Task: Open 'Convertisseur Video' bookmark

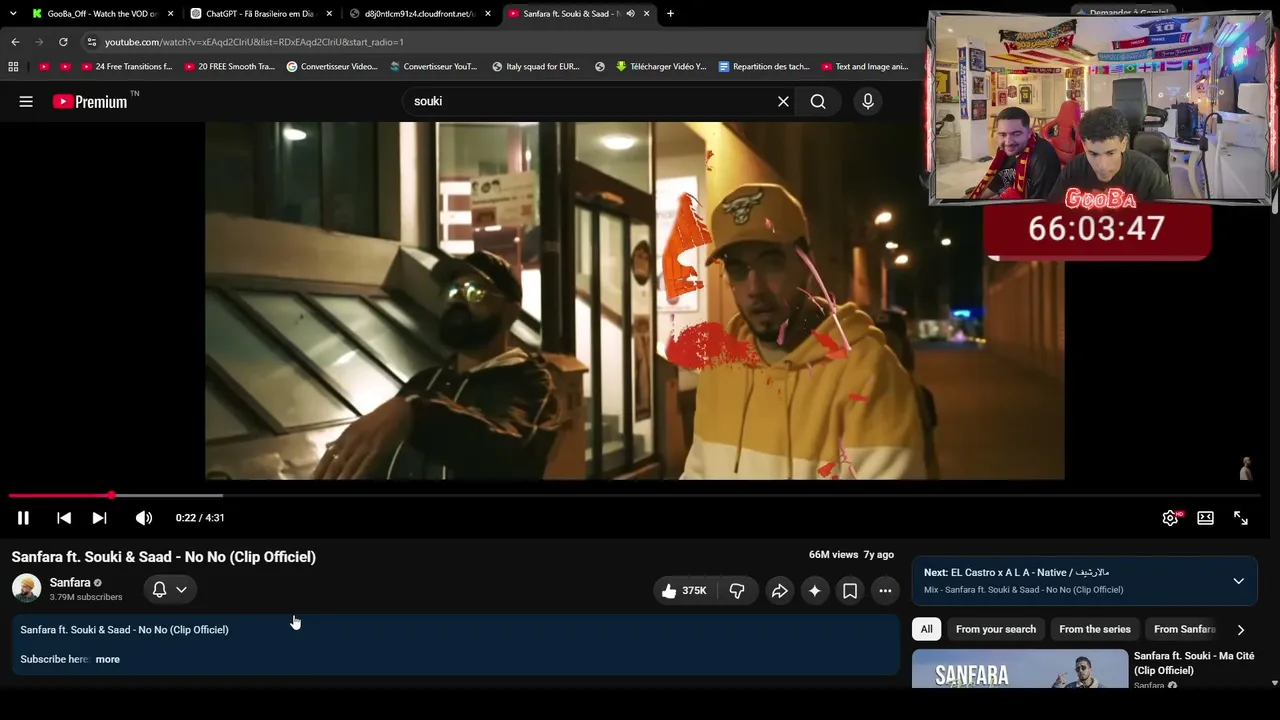Action: tap(332, 67)
